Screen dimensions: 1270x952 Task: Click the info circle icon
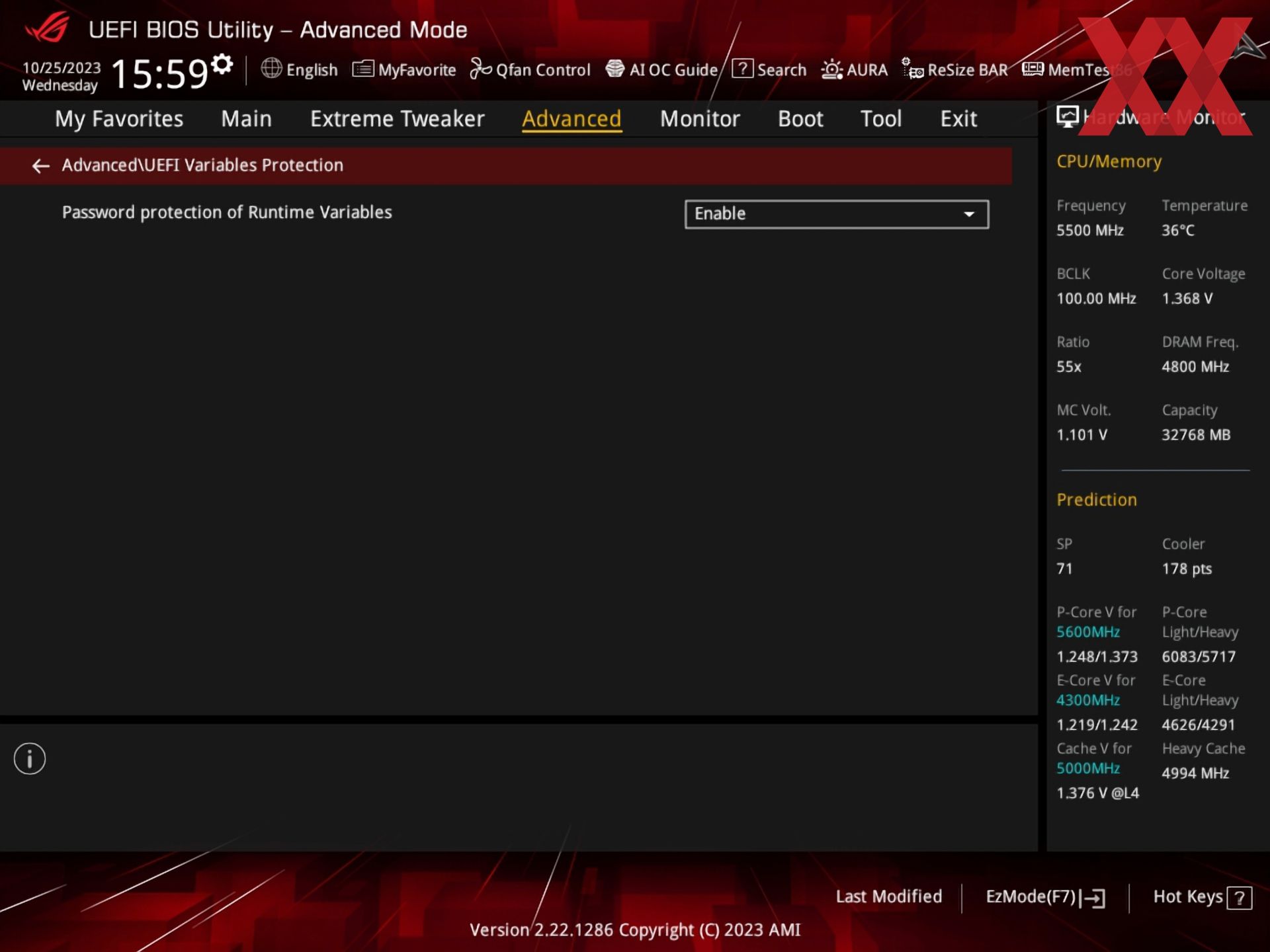point(30,758)
